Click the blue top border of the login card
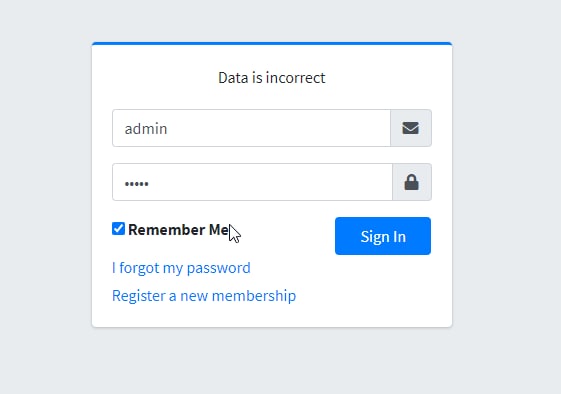 click(x=272, y=43)
